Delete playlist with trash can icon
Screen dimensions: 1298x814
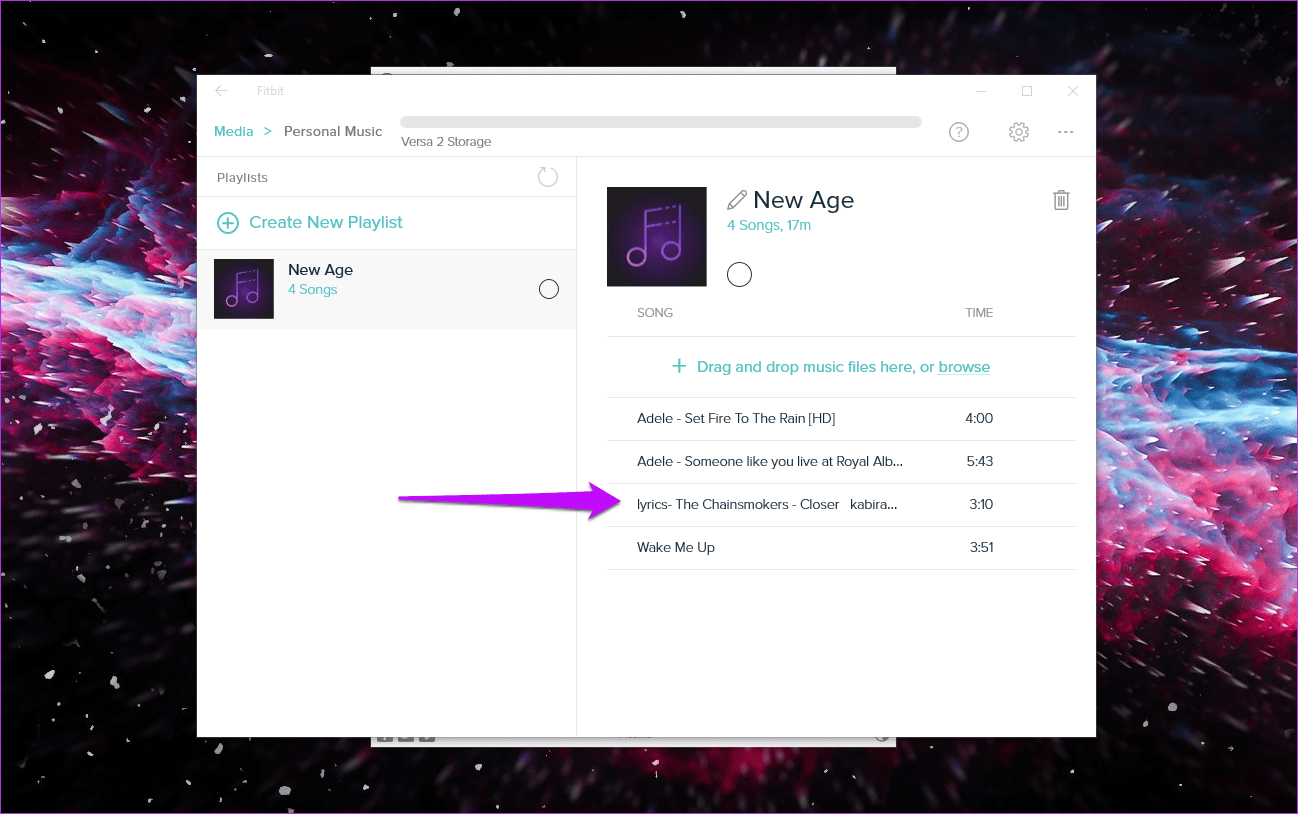1062,200
